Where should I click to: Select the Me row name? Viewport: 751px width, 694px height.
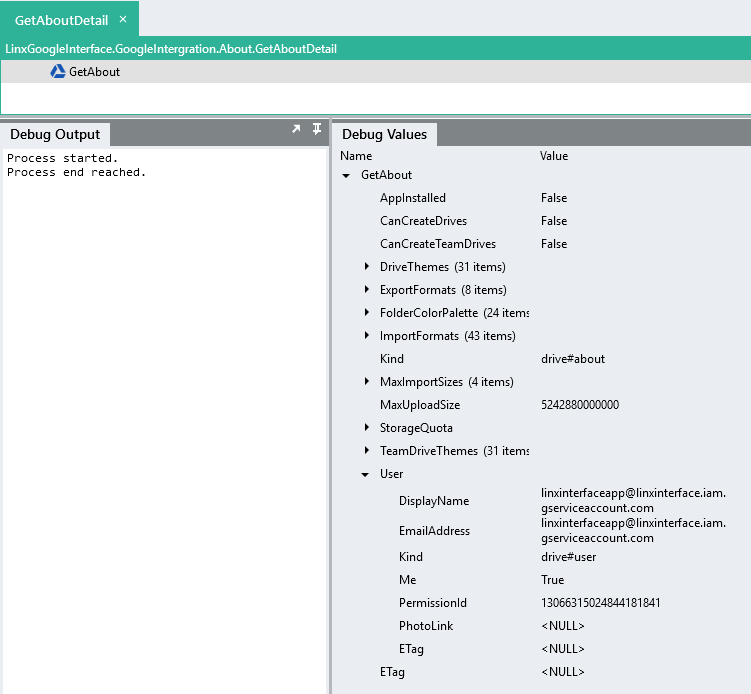click(408, 580)
